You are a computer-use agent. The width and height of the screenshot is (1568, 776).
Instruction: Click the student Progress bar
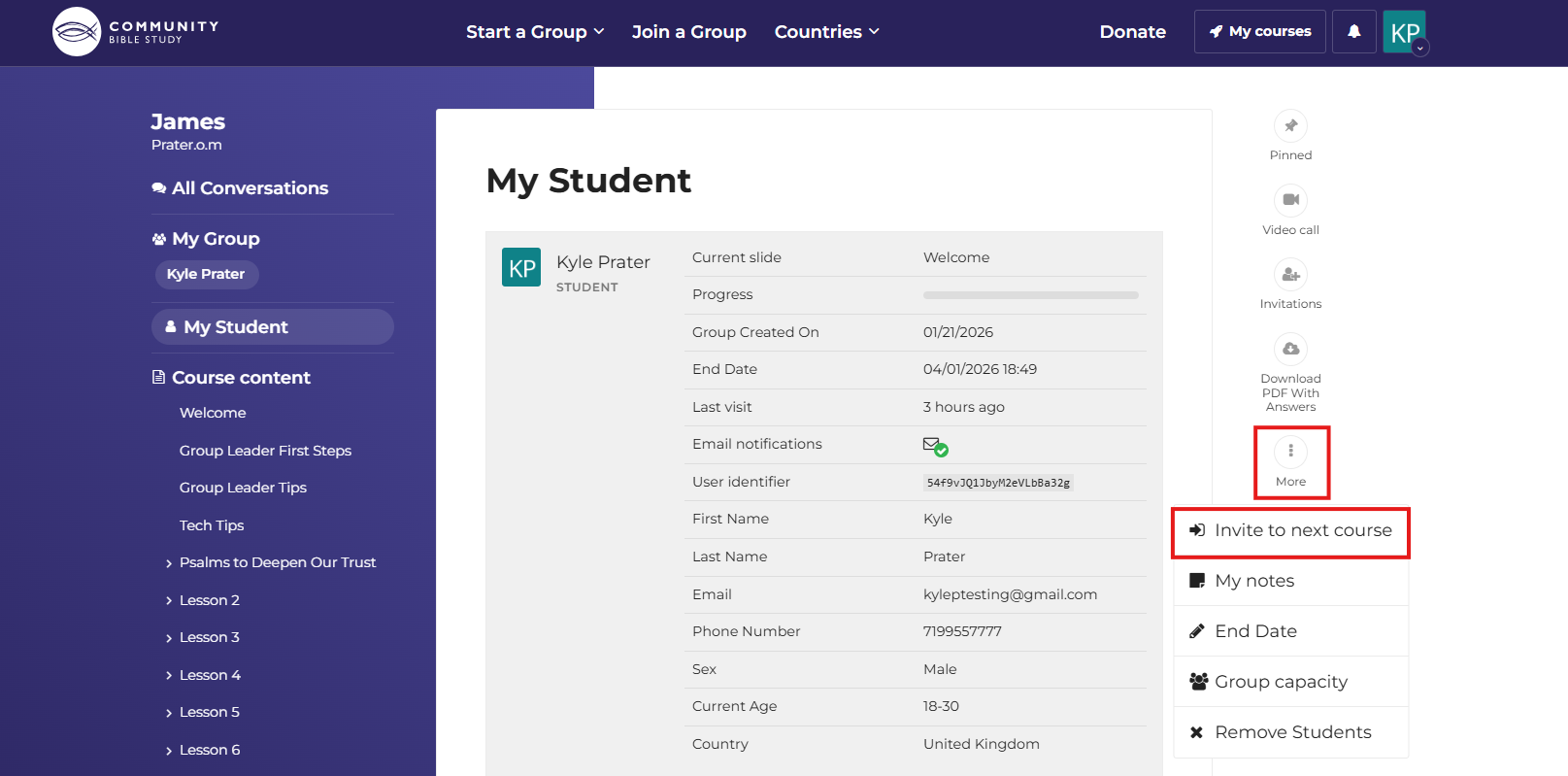(1030, 295)
